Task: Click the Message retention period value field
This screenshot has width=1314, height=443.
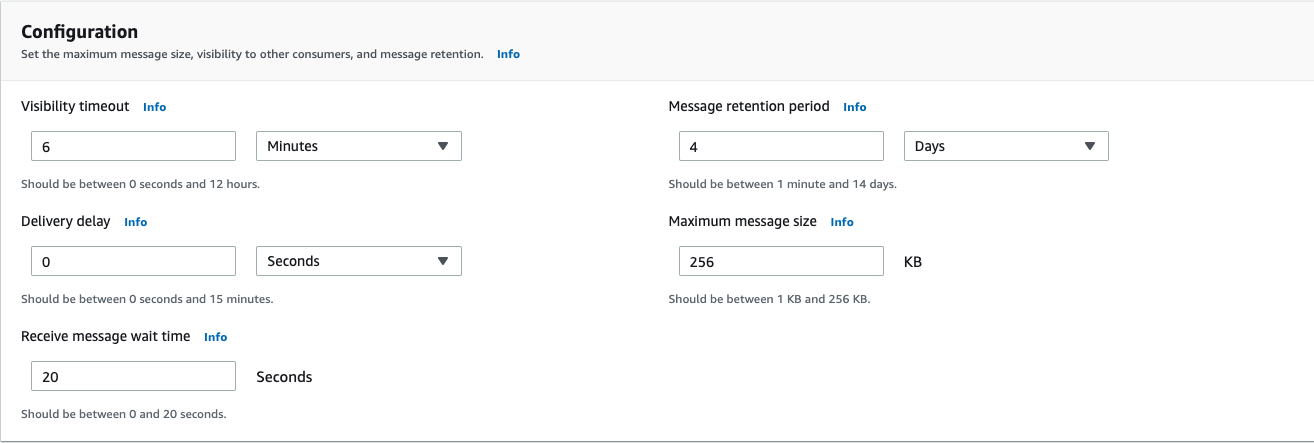Action: coord(780,146)
